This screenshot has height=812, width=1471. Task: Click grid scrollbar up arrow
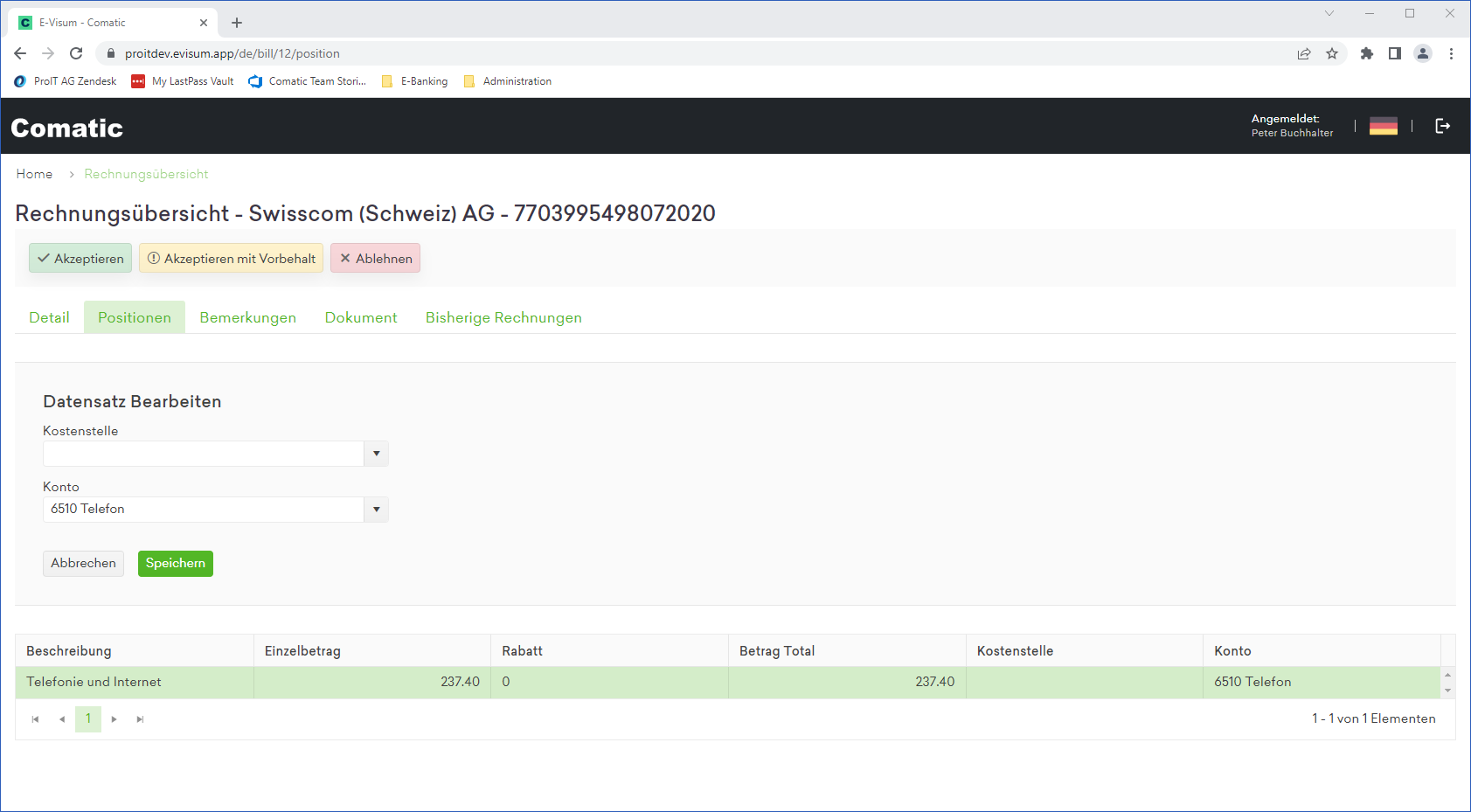click(1448, 675)
